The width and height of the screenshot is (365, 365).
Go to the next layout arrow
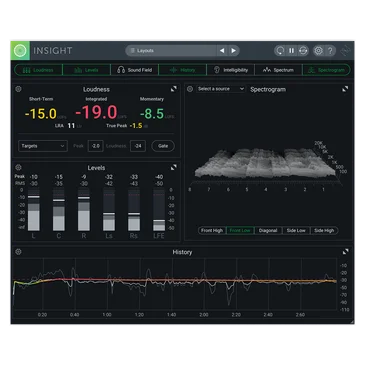234,51
